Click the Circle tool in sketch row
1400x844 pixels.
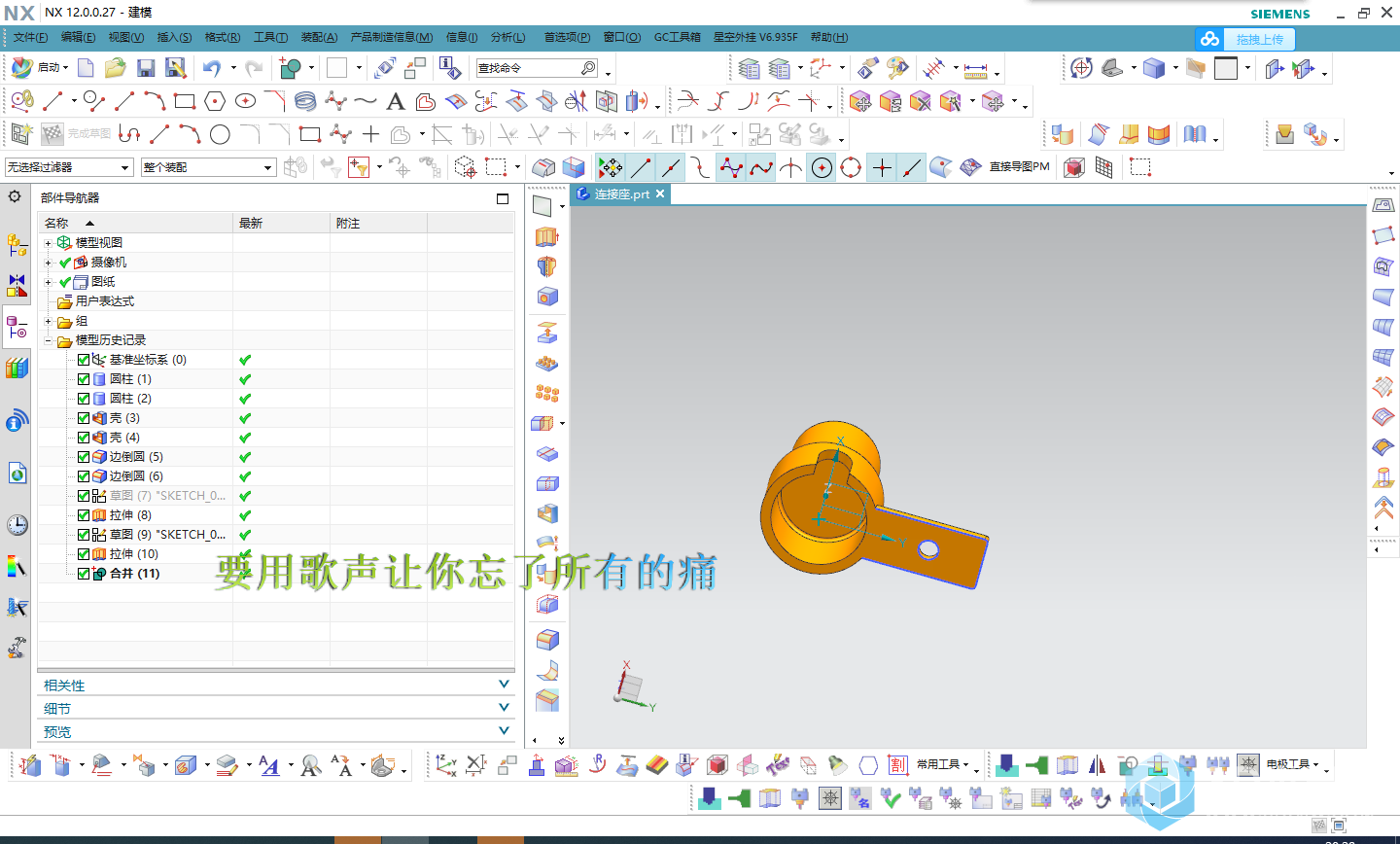tap(221, 134)
